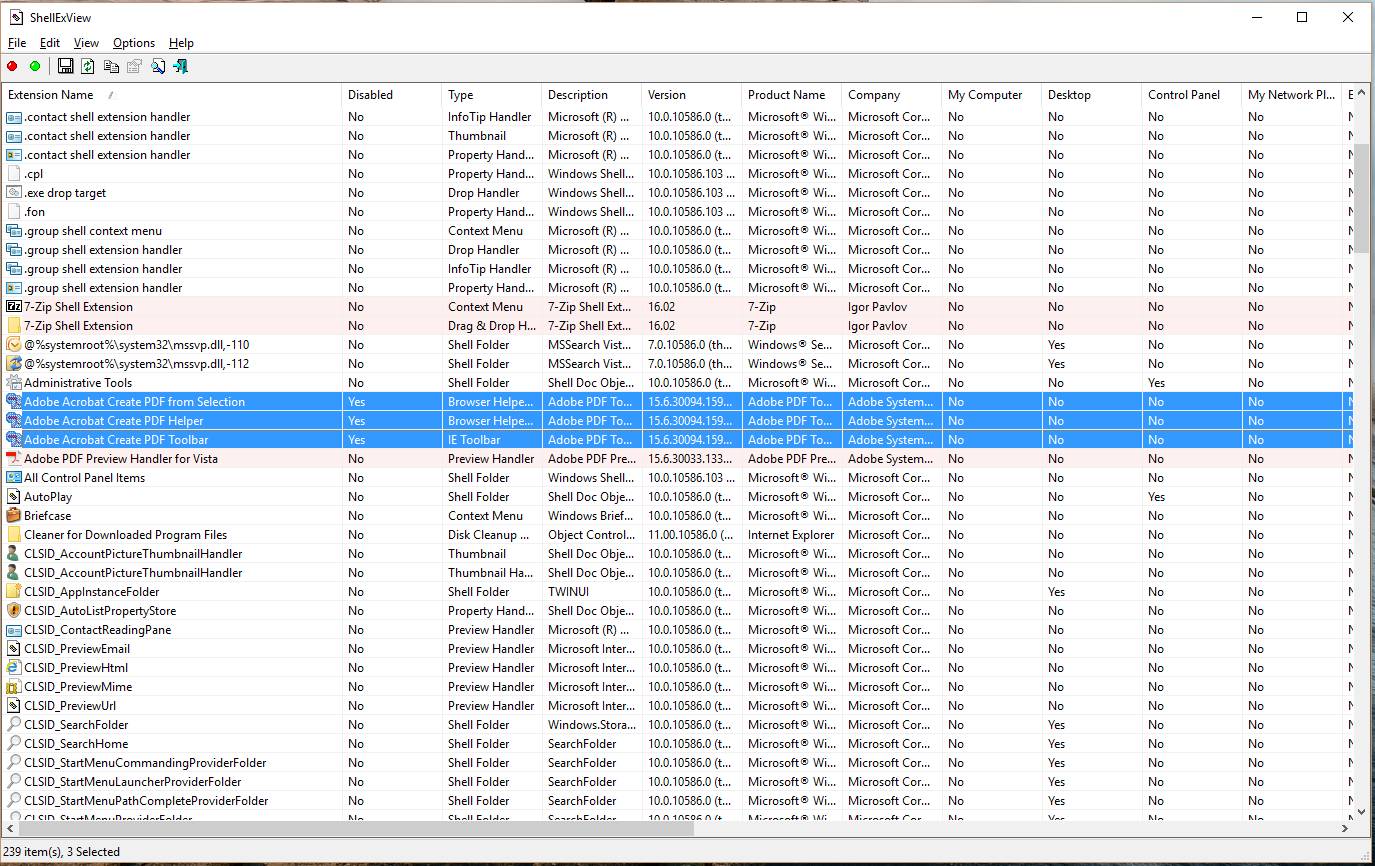Click '@%systemroot%\system32\mssvp.dll,-112' name
The height and width of the screenshot is (866, 1375).
point(137,364)
